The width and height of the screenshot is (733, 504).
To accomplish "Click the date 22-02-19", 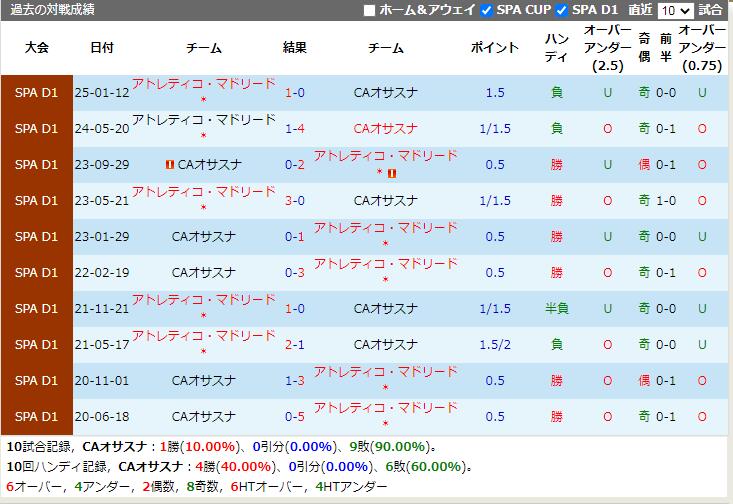I will point(102,273).
